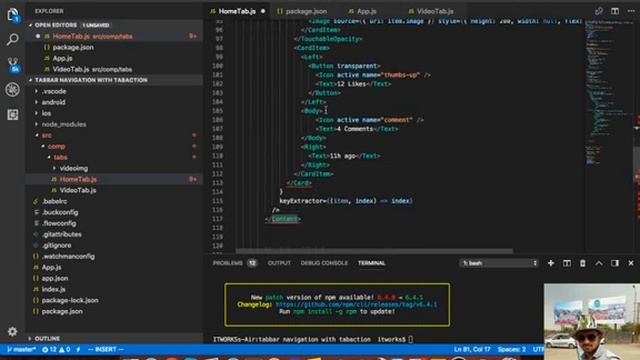
Task: Click errors and warnings count in status bar
Action: (56, 349)
